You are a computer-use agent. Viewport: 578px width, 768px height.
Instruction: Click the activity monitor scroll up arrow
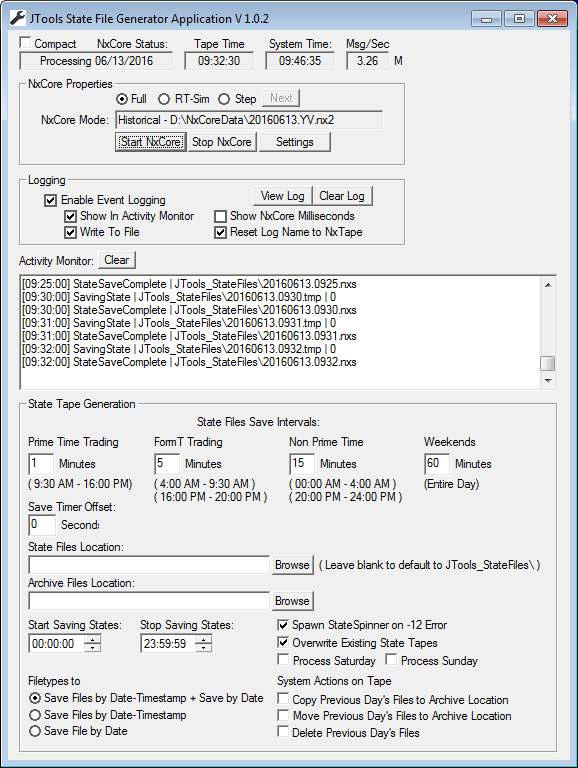coord(548,285)
